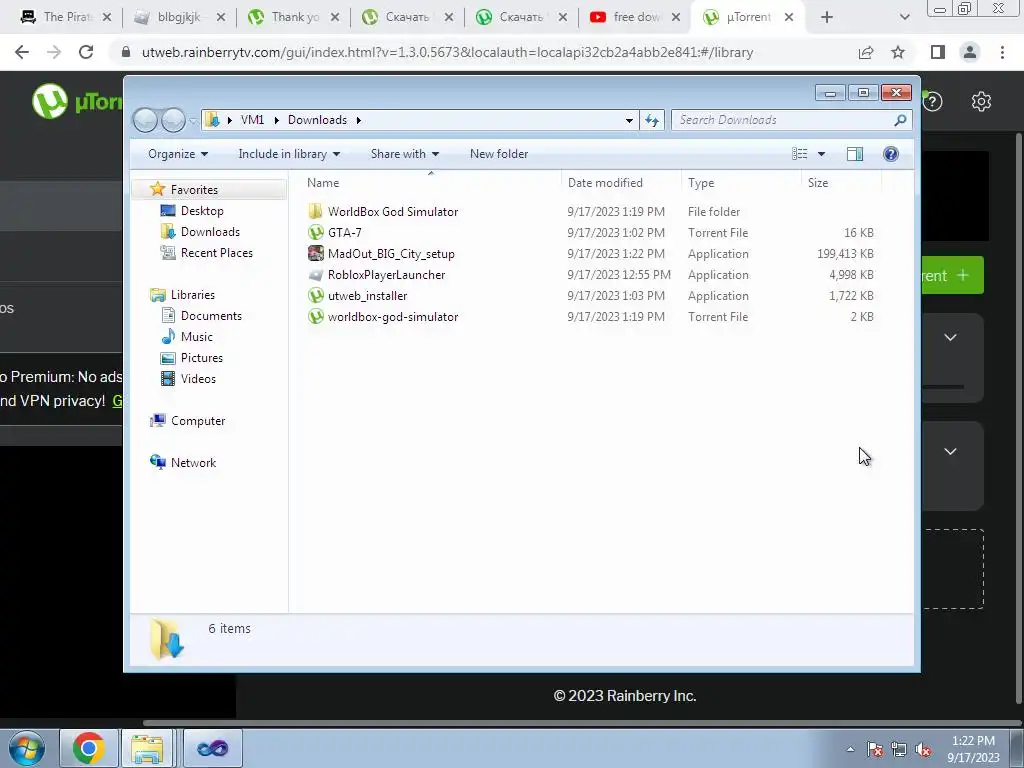Share this page via the share icon

[x=866, y=52]
